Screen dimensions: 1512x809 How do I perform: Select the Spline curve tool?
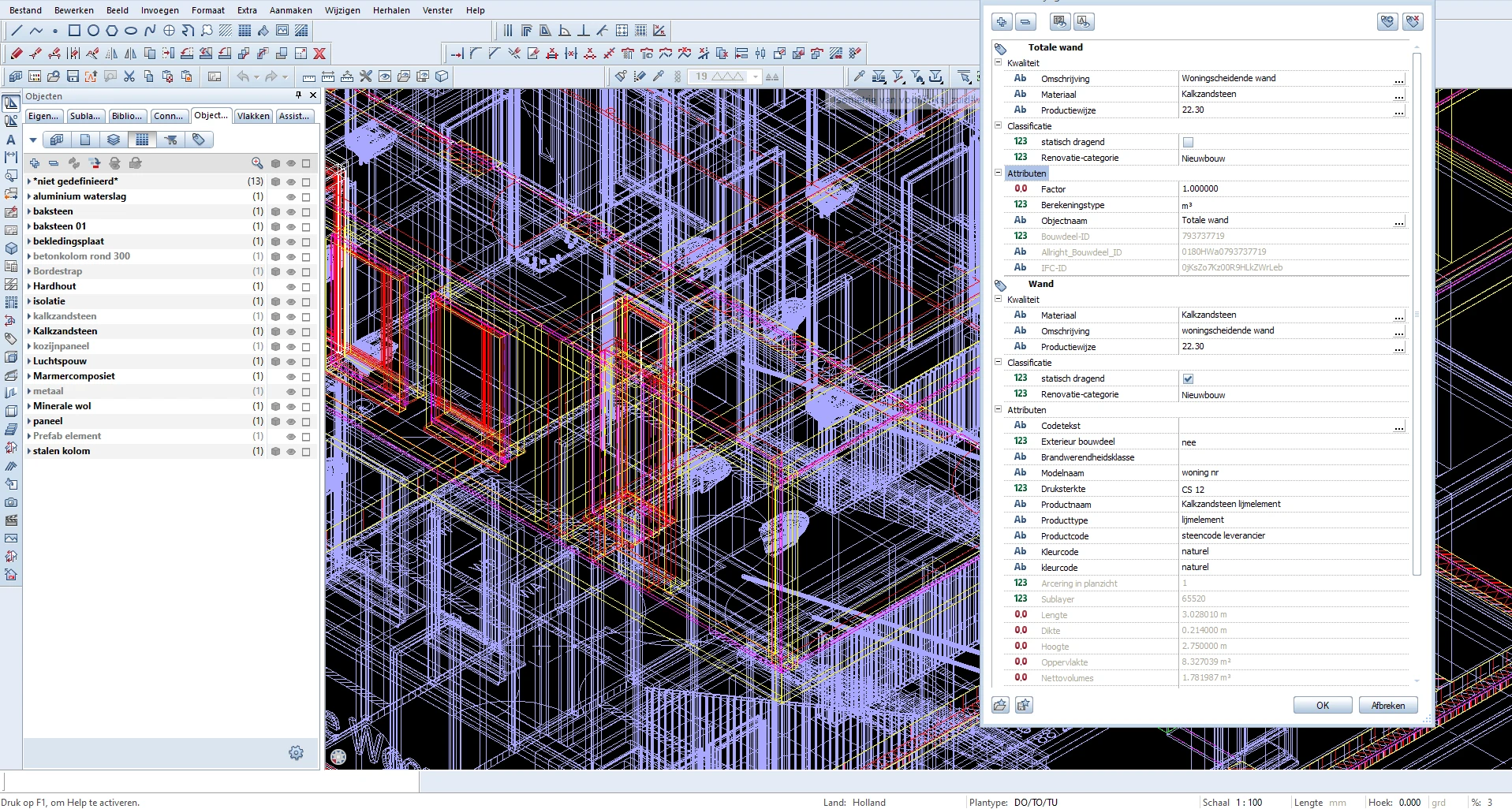click(150, 31)
